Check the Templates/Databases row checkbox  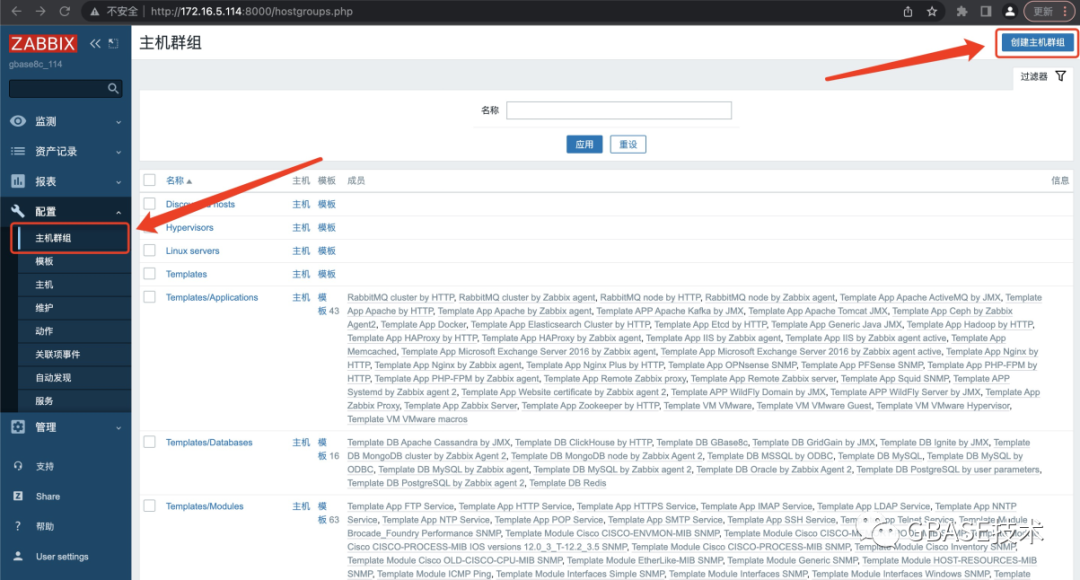pyautogui.click(x=149, y=442)
